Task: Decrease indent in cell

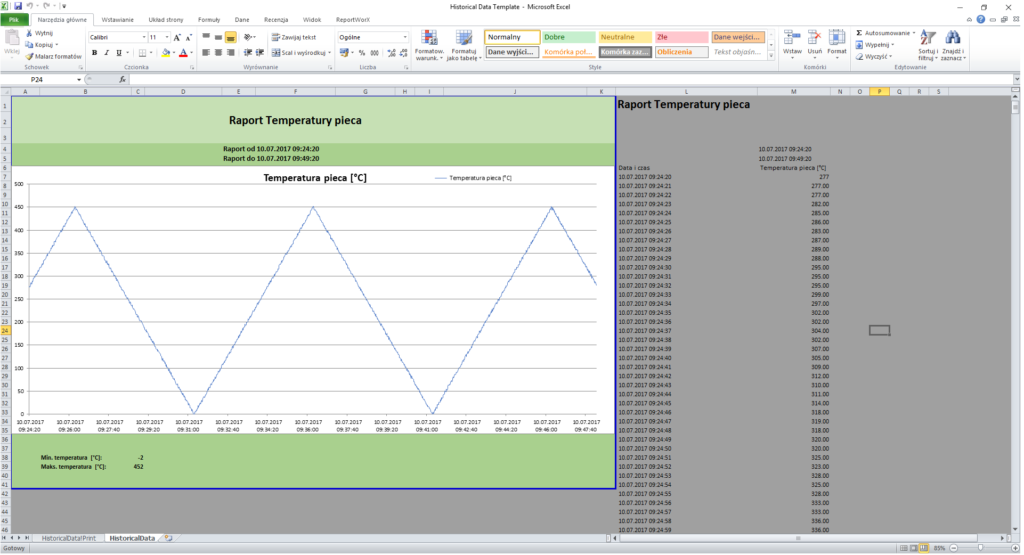Action: pos(248,53)
